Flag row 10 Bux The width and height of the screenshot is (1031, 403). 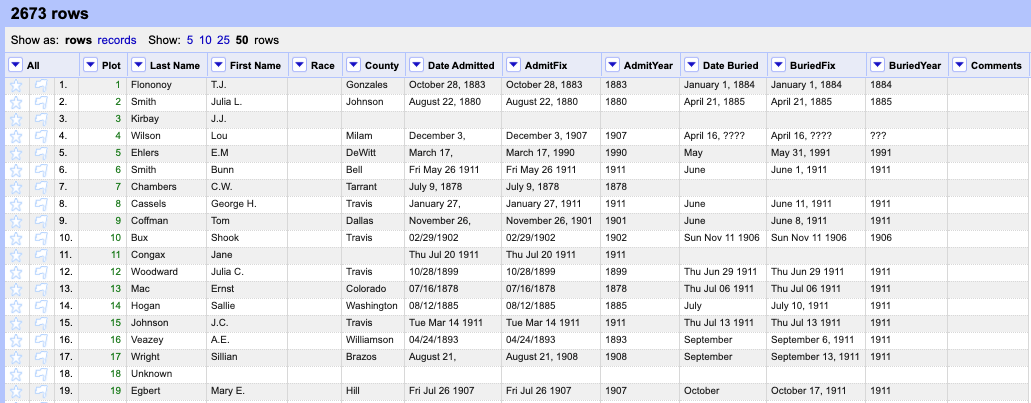(41, 238)
